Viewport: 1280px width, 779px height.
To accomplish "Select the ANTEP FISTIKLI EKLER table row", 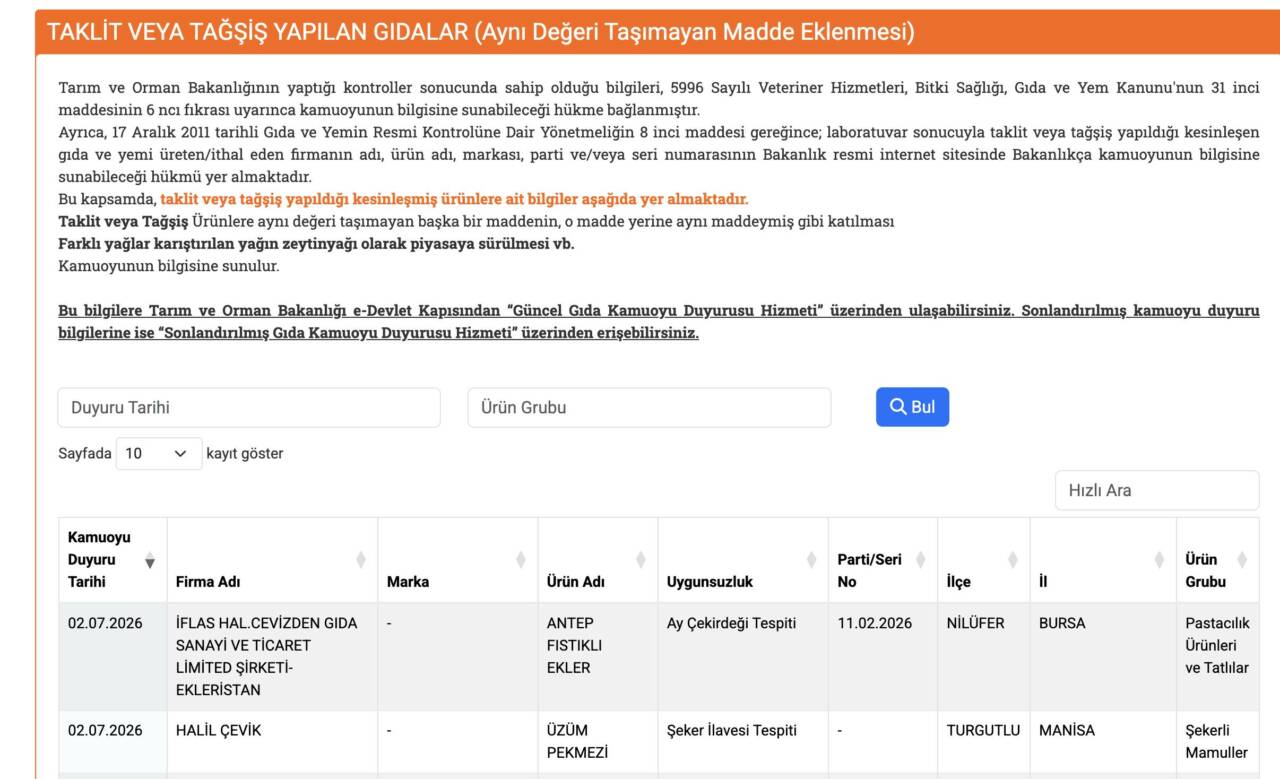I will [659, 657].
